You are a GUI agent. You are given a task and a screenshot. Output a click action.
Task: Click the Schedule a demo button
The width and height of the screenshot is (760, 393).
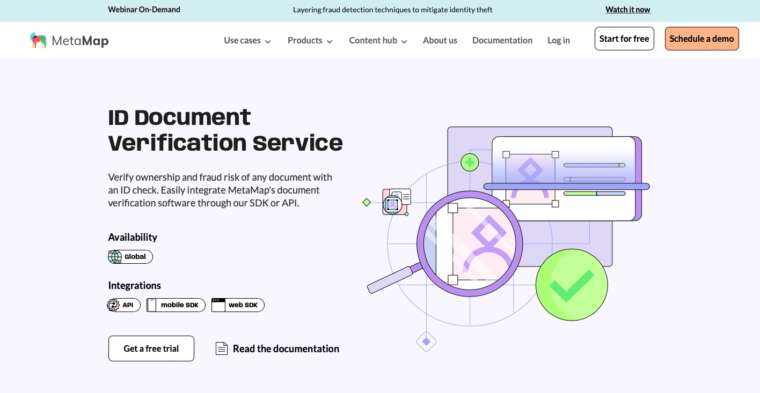pyautogui.click(x=702, y=39)
